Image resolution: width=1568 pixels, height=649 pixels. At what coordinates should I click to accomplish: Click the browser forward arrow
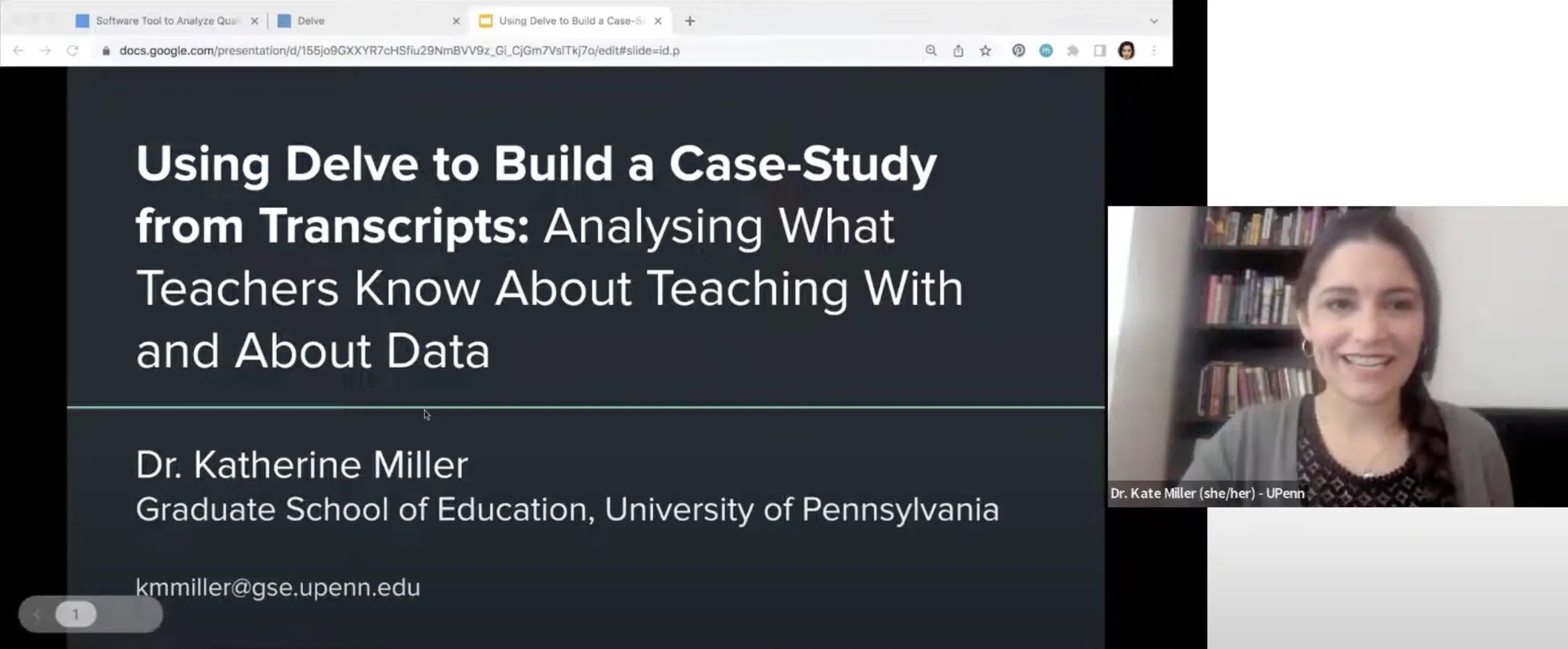click(x=45, y=50)
